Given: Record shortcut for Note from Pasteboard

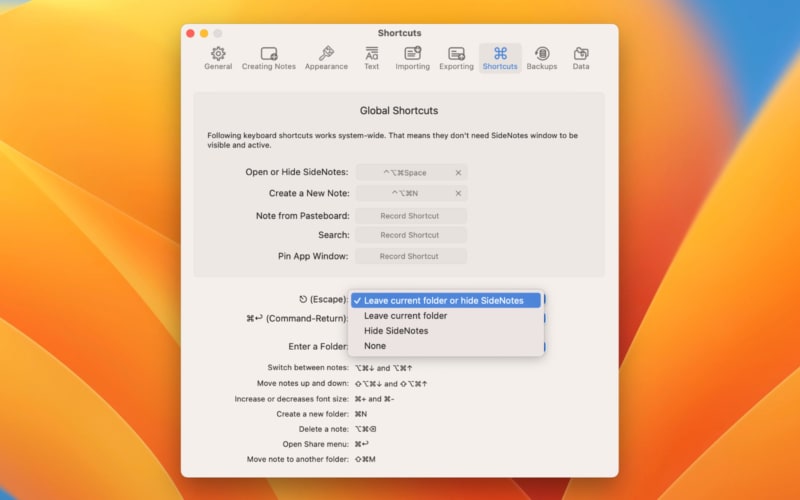Looking at the screenshot, I should pyautogui.click(x=411, y=216).
